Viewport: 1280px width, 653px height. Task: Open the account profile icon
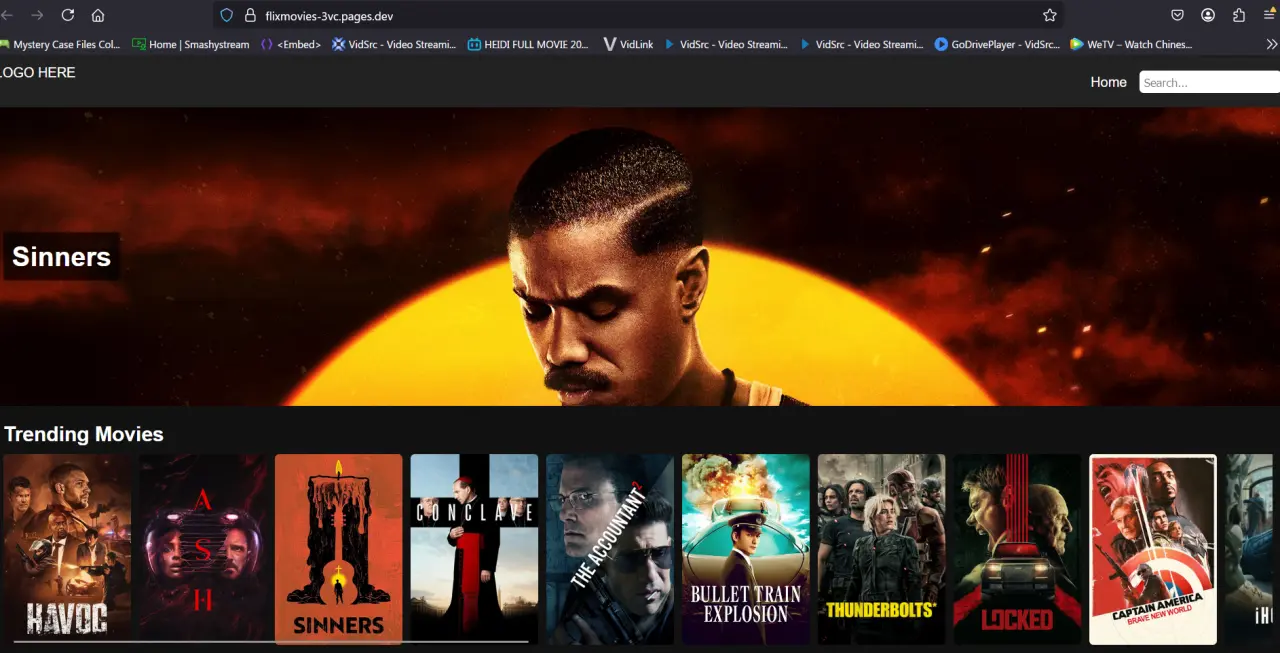coord(1208,15)
